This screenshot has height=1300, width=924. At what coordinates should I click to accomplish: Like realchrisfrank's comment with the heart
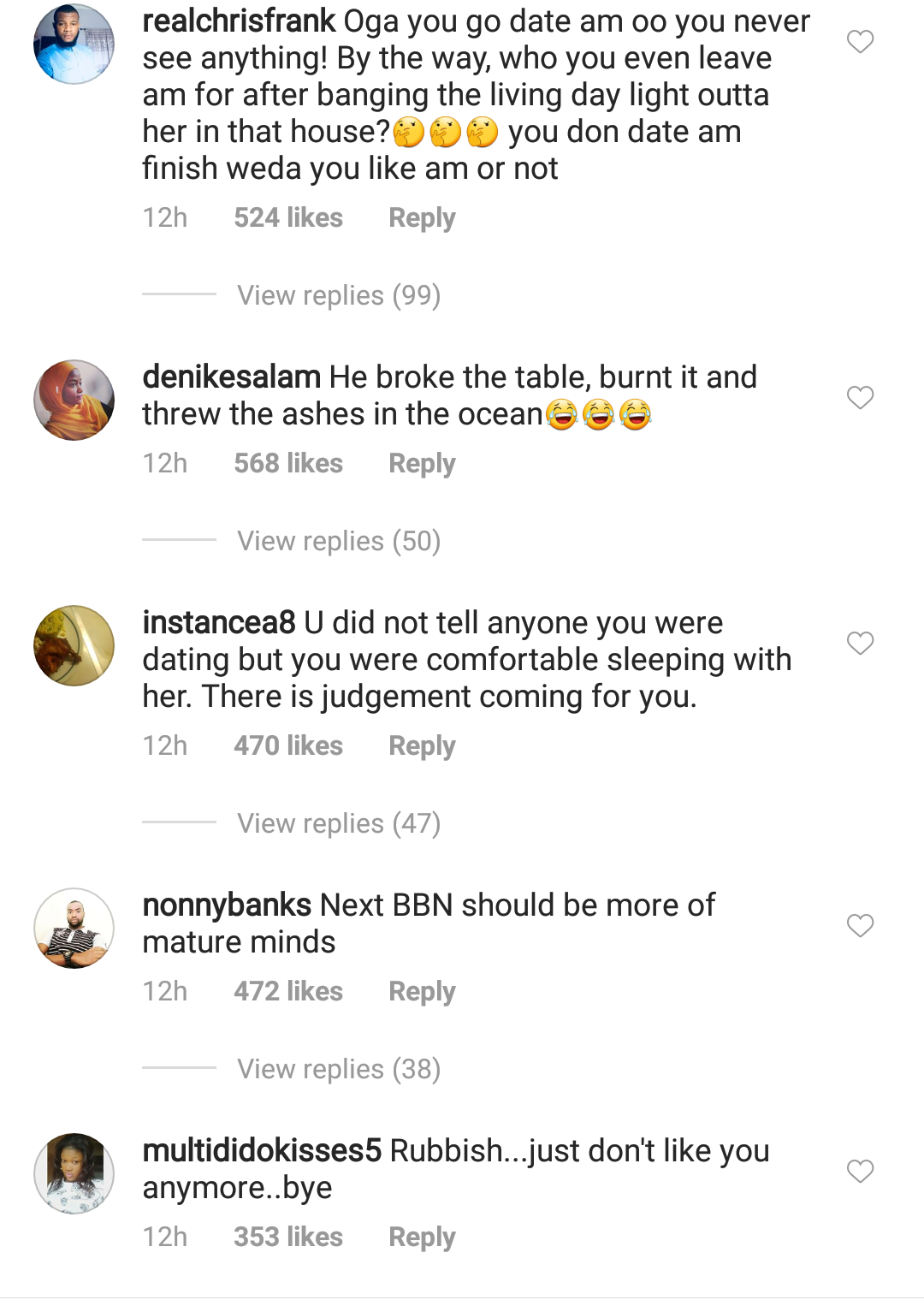point(860,41)
